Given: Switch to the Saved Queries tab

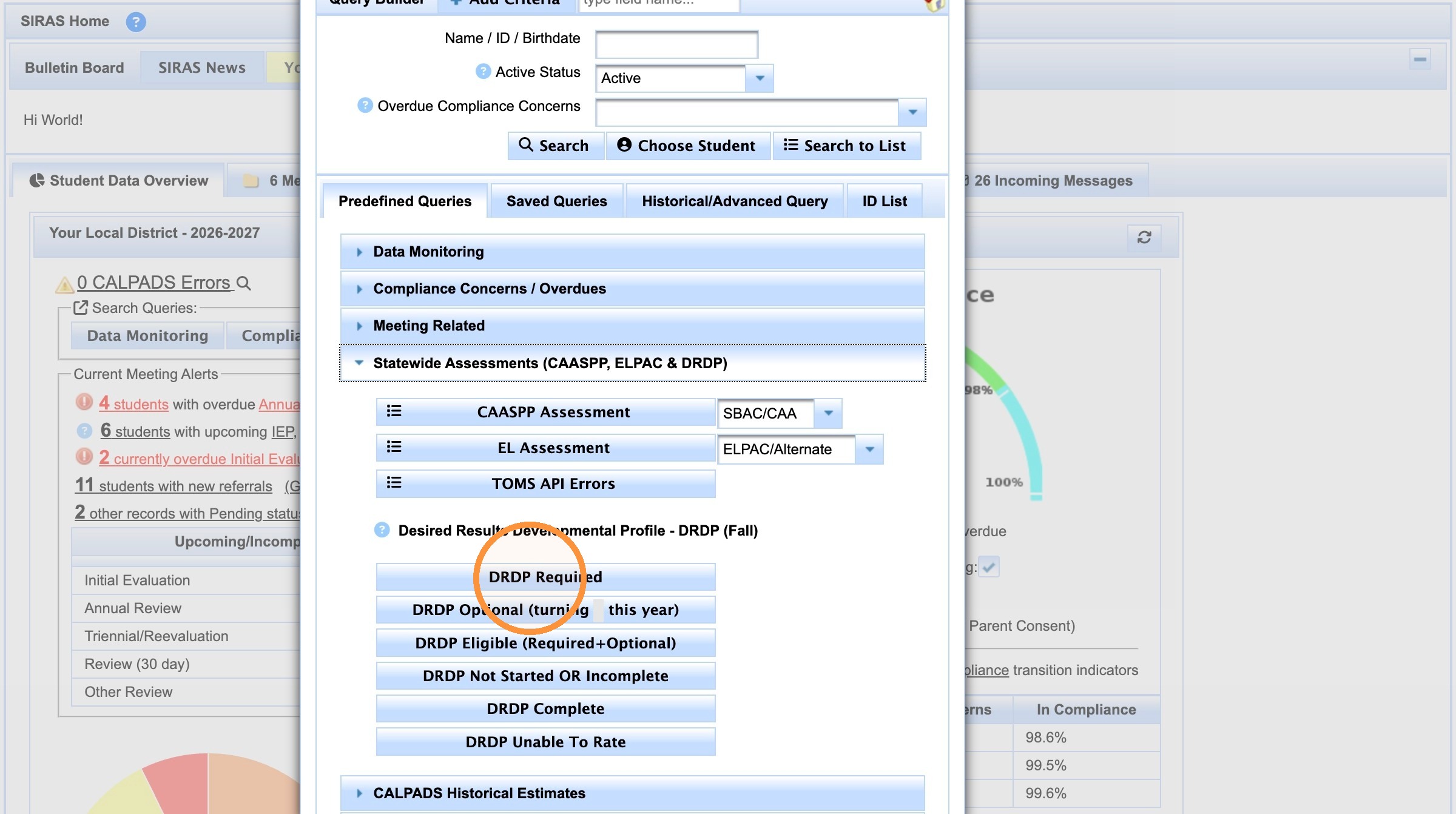Looking at the screenshot, I should tap(556, 201).
